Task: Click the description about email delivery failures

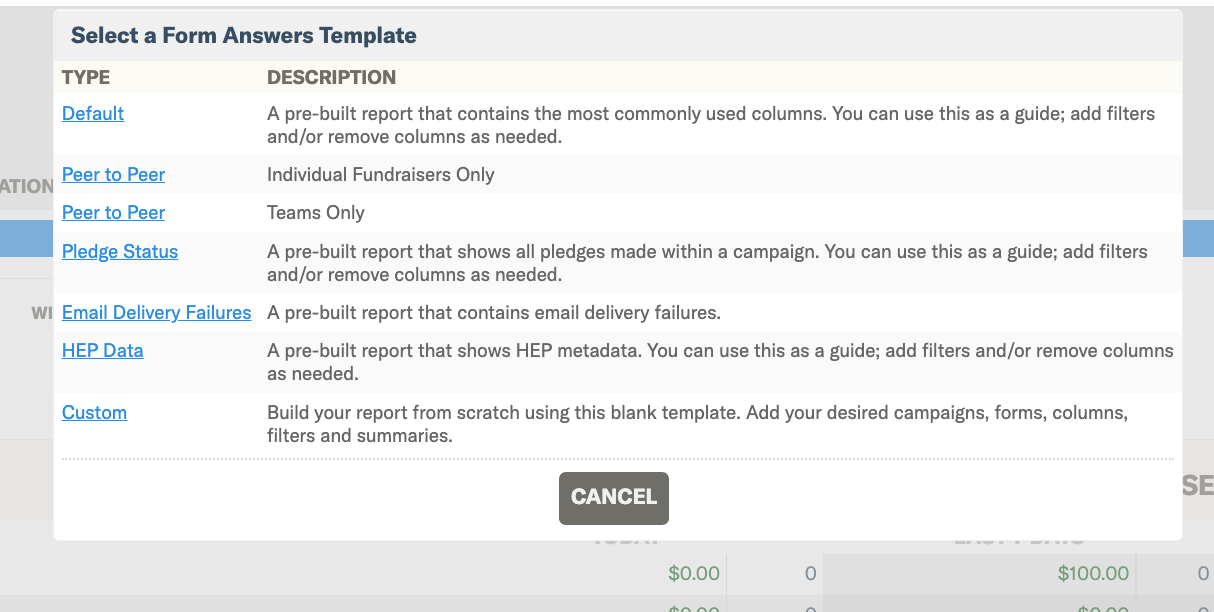Action: click(494, 313)
